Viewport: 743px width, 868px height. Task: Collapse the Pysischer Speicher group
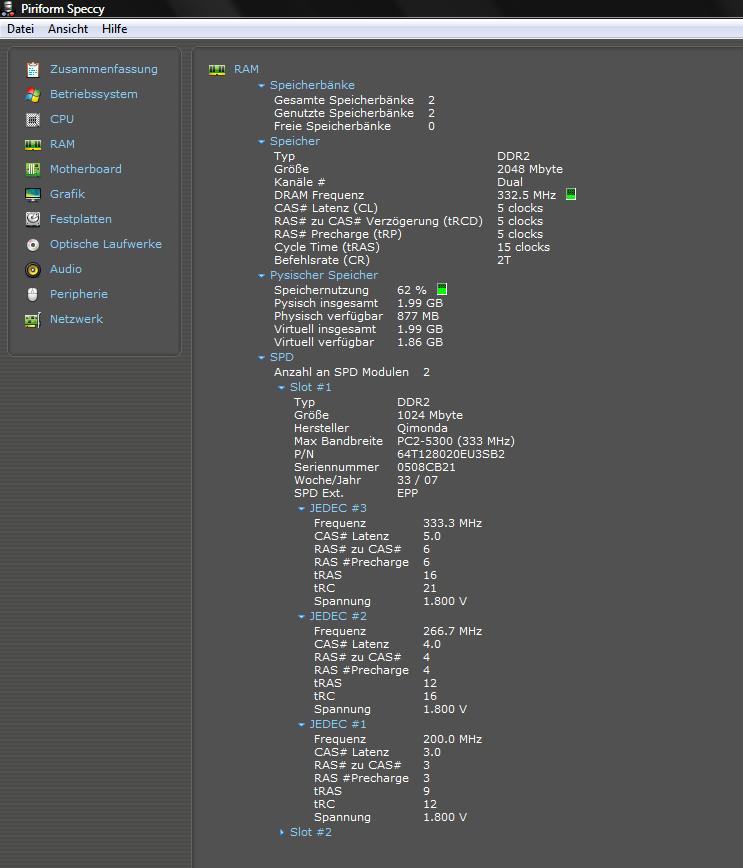261,276
